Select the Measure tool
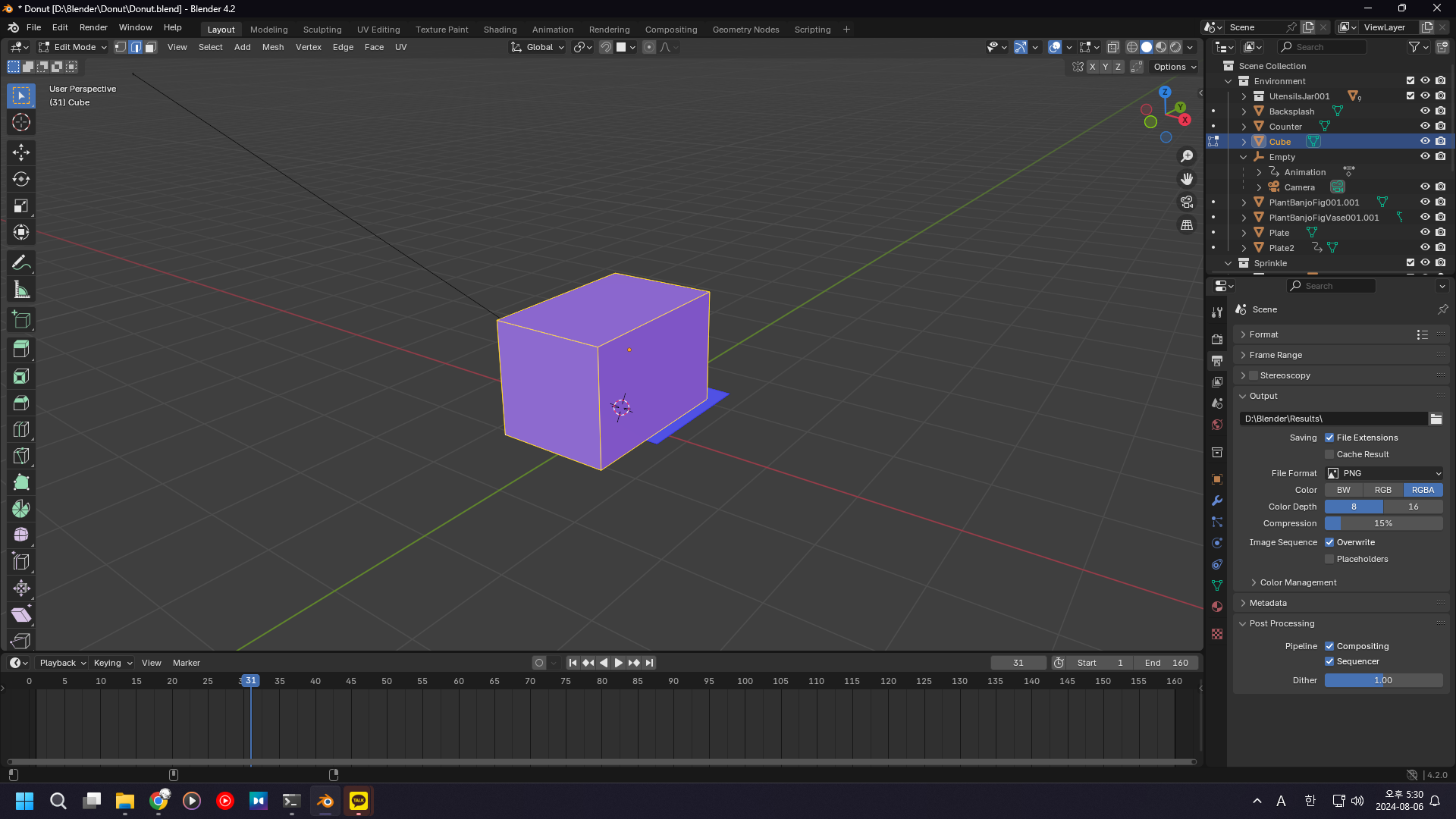Viewport: 1456px width, 819px height. click(x=21, y=290)
